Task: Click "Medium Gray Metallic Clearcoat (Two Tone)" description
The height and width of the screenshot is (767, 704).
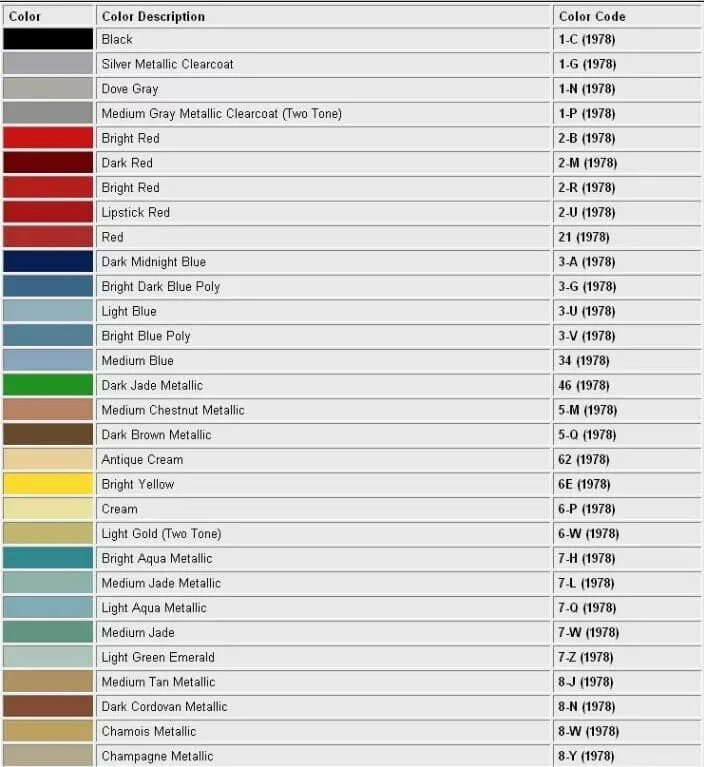Action: click(222, 113)
